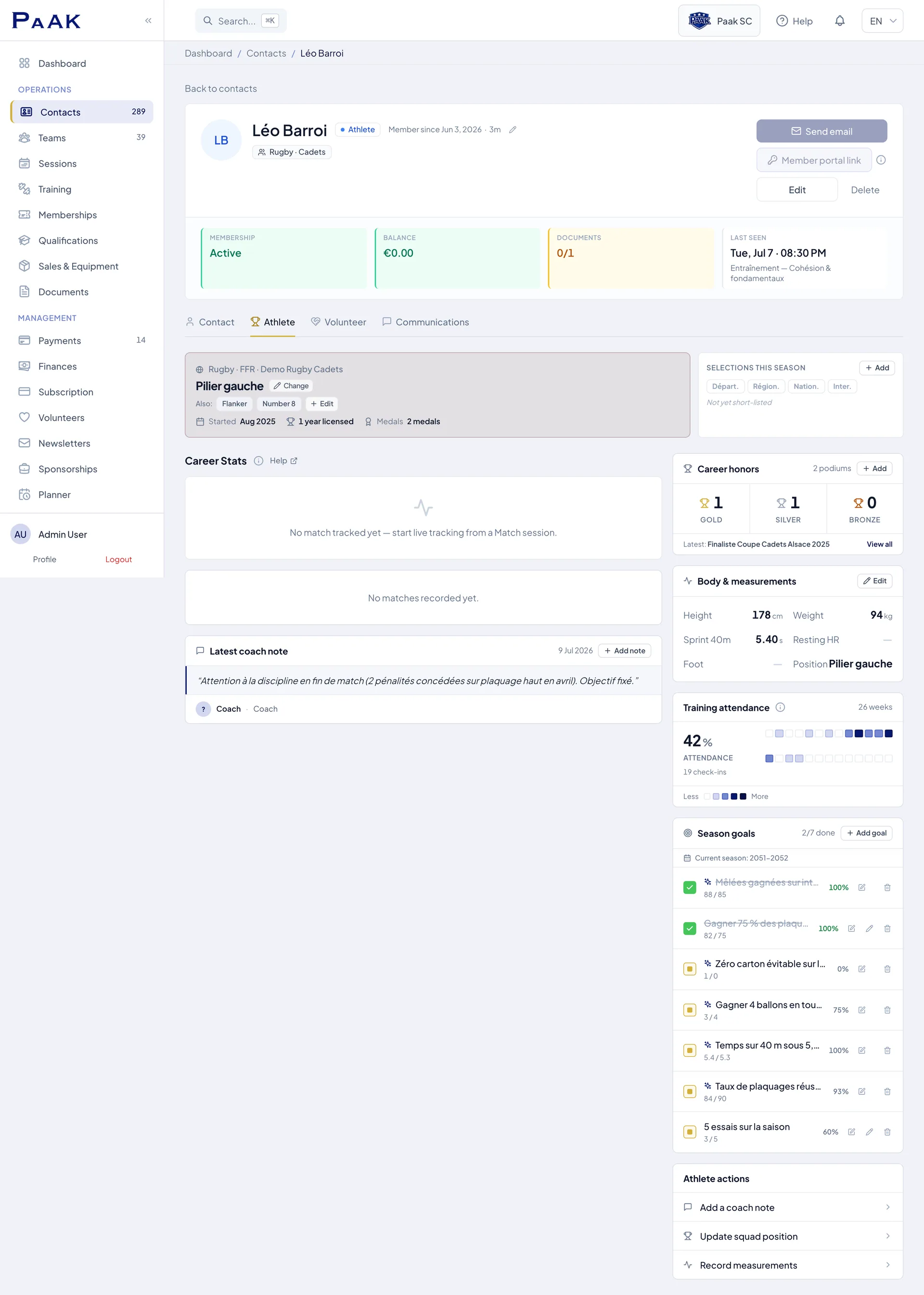Click pencil icon next to member since date
Screen dimensions: 924x1295
[512, 130]
